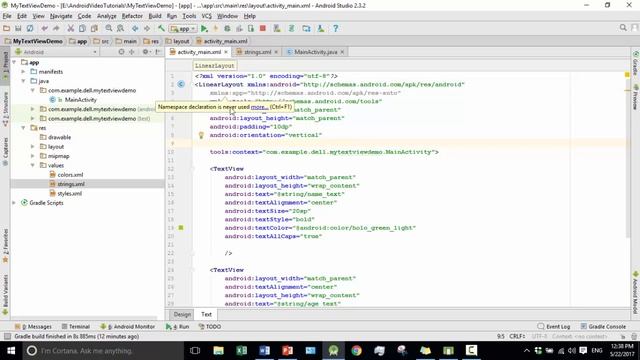Open Project Structure toolbar icon

pyautogui.click(x=306, y=29)
